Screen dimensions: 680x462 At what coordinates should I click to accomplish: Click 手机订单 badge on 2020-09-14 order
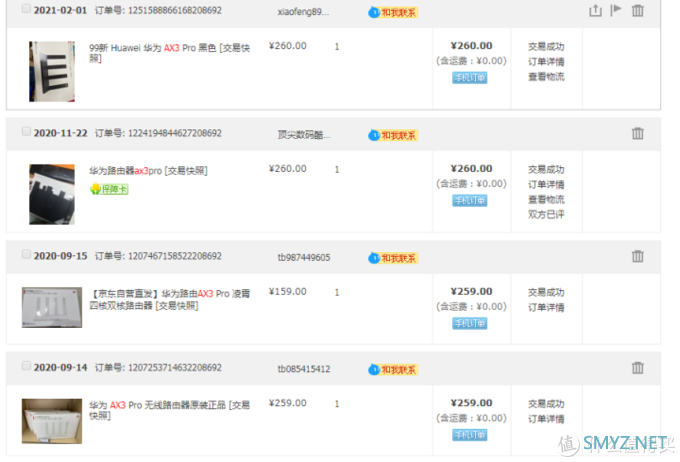coord(470,435)
